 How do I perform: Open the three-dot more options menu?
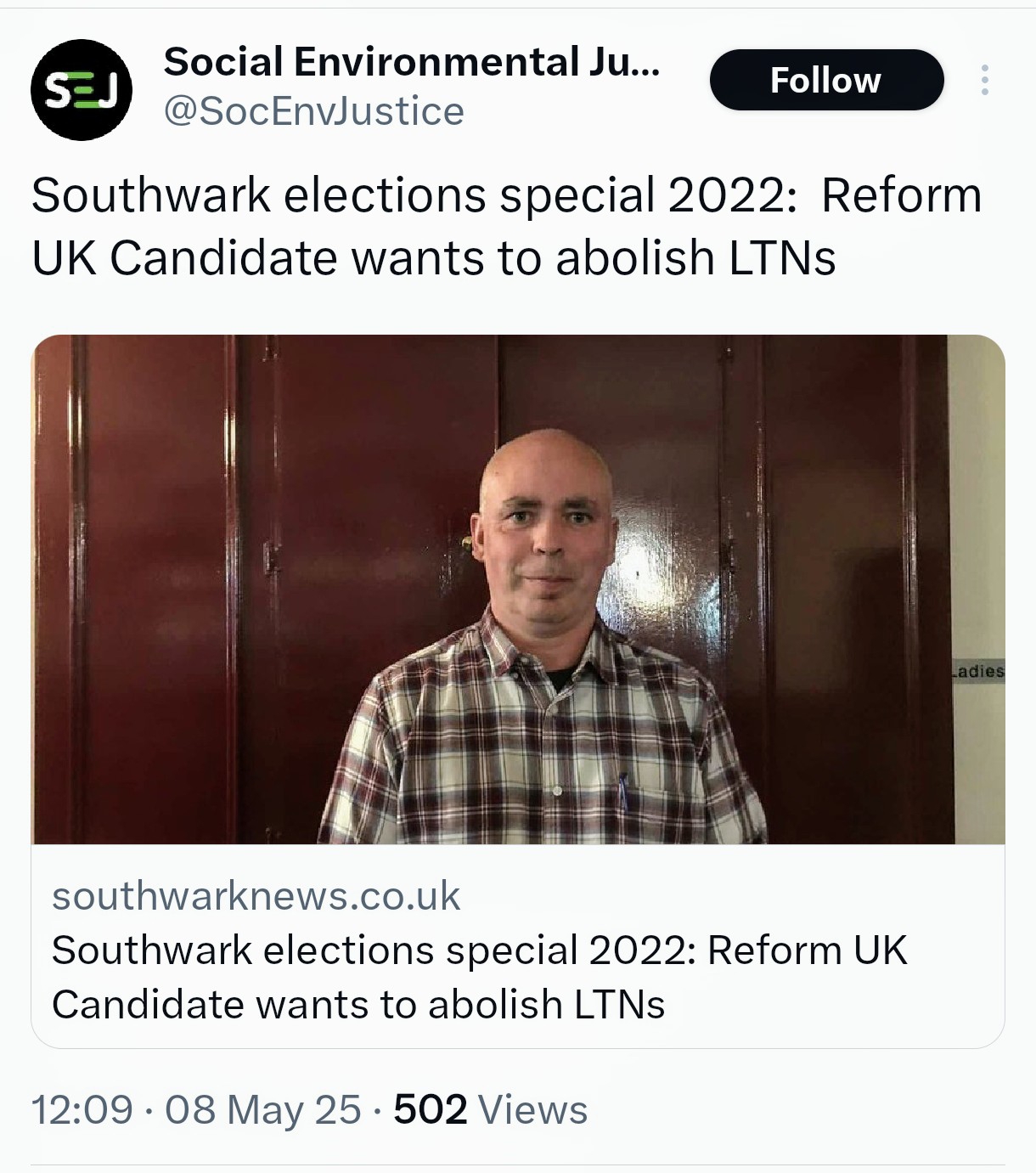tap(984, 80)
